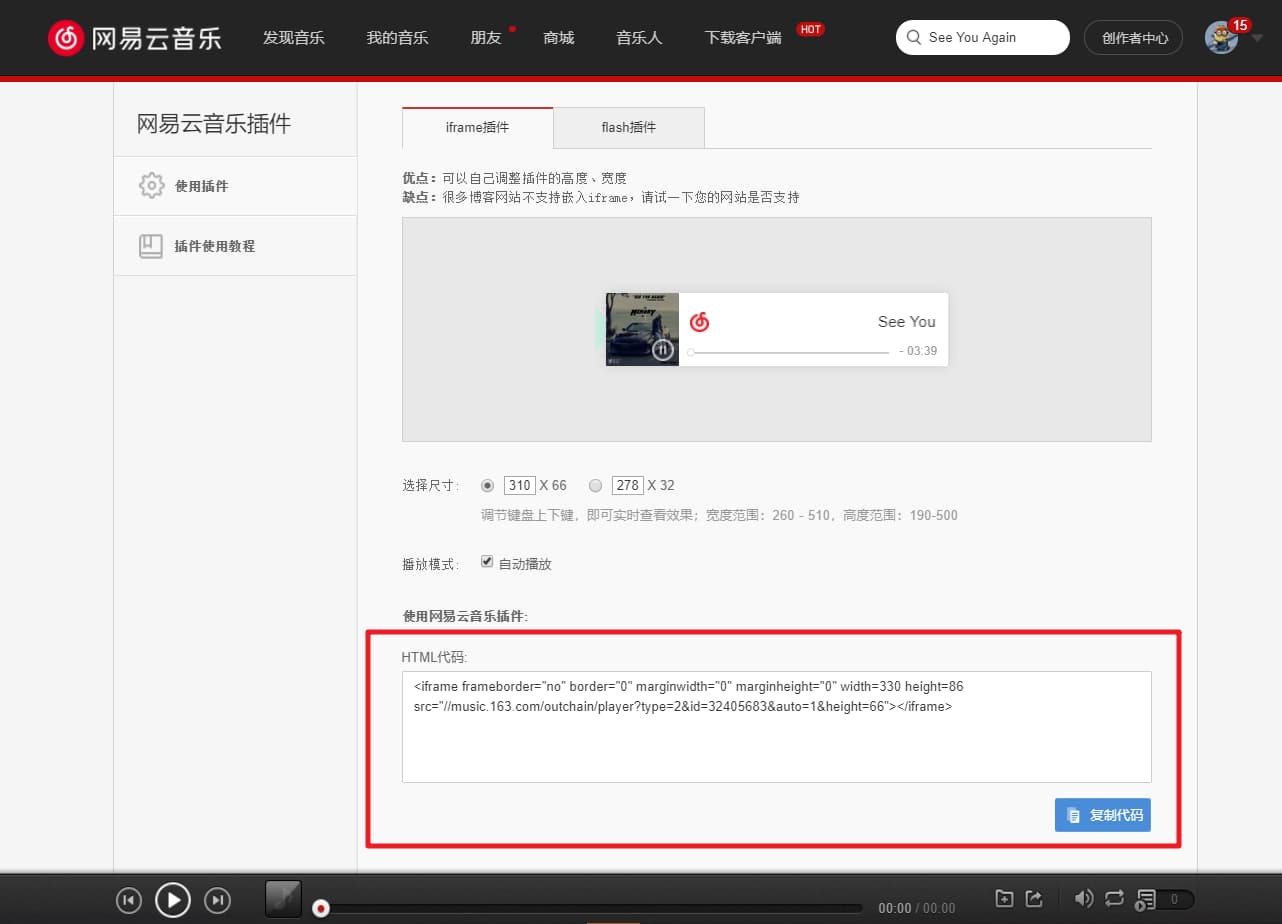Image resolution: width=1282 pixels, height=924 pixels.
Task: Click the add-to-collection folder icon
Action: 1005,898
